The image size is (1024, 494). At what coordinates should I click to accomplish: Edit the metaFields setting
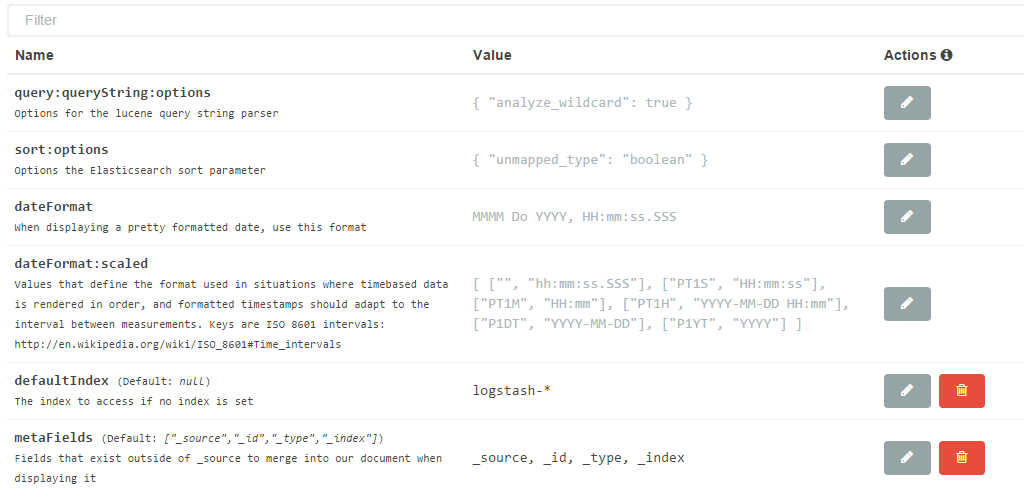pos(907,458)
